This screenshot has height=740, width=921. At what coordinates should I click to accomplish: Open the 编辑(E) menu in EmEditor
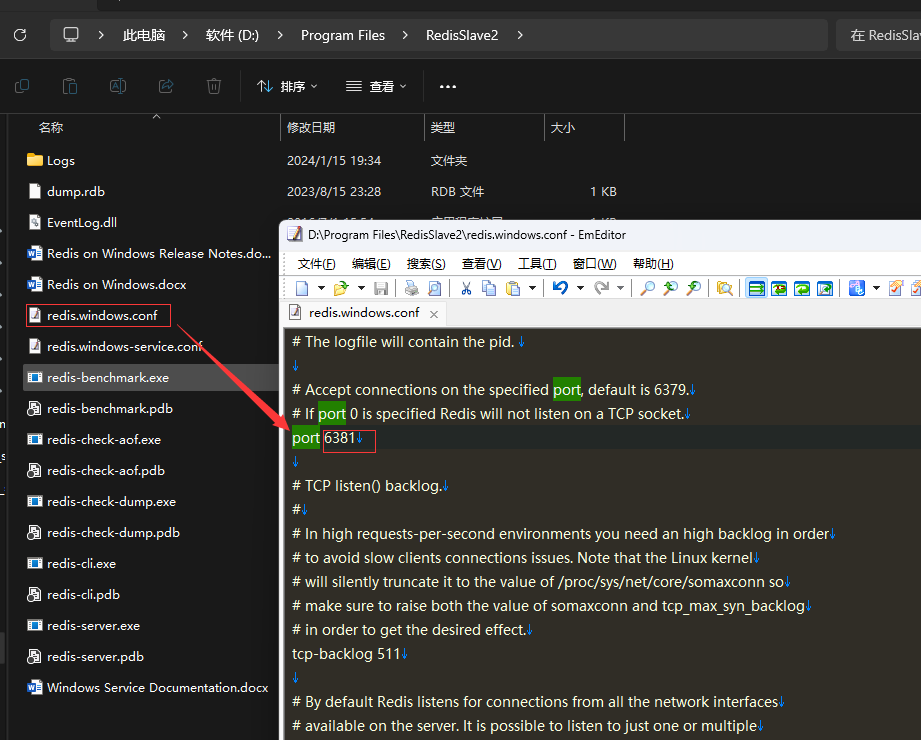pyautogui.click(x=371, y=264)
